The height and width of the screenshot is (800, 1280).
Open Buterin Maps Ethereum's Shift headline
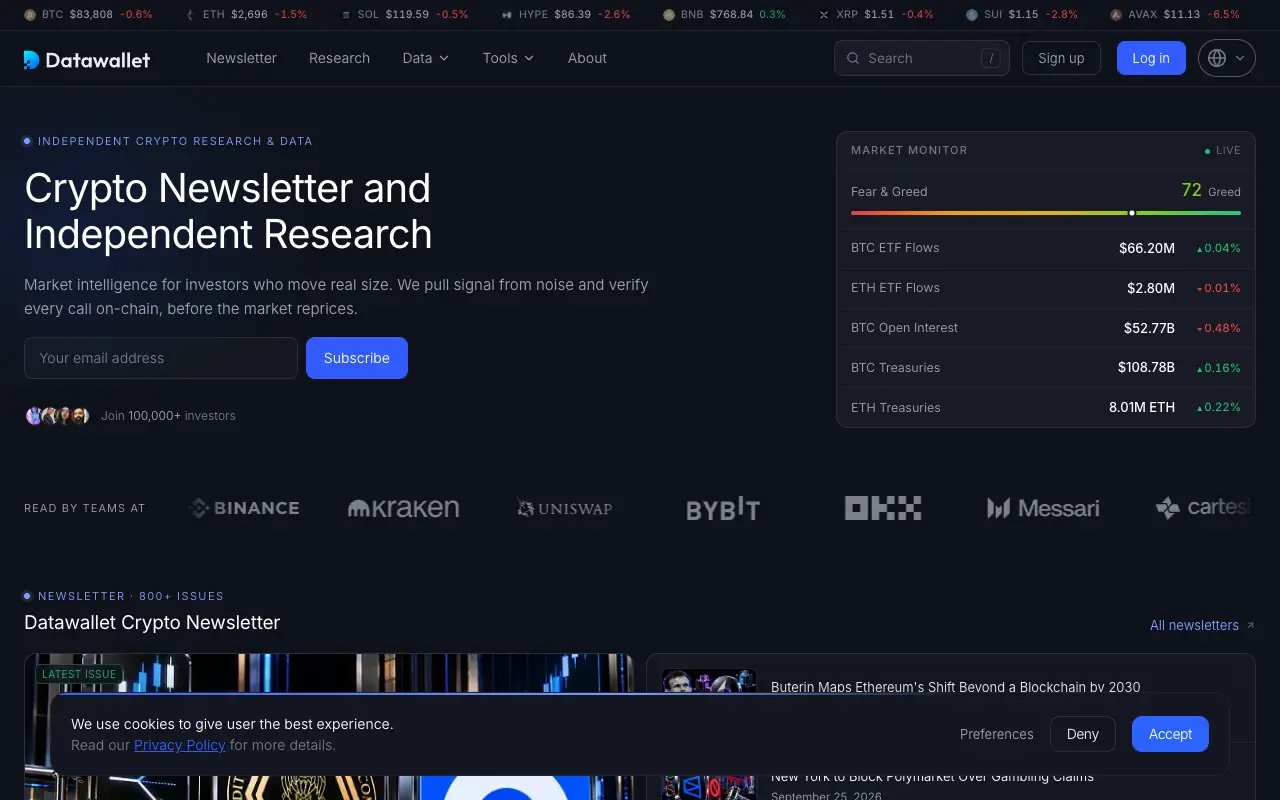955,687
